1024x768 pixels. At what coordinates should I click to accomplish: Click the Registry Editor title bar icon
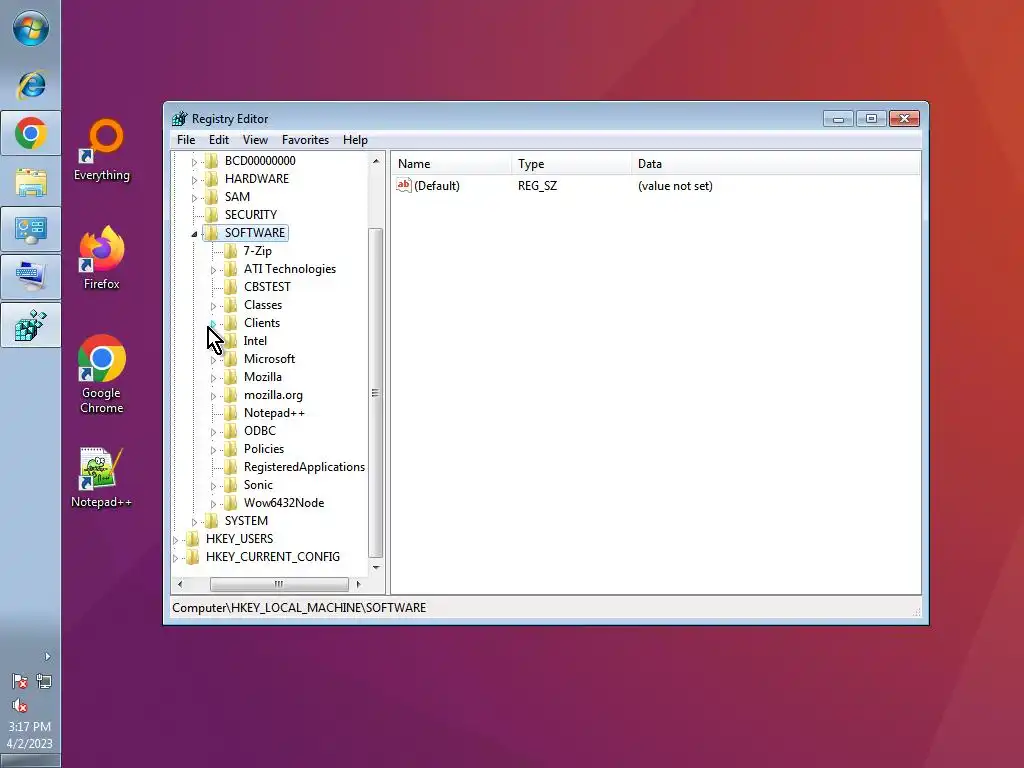[x=180, y=118]
